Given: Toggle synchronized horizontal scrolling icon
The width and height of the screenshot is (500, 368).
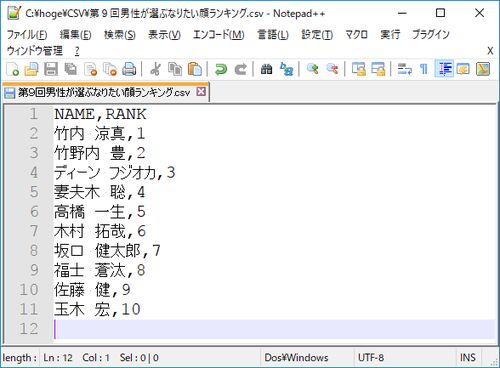Looking at the screenshot, I should (378, 69).
